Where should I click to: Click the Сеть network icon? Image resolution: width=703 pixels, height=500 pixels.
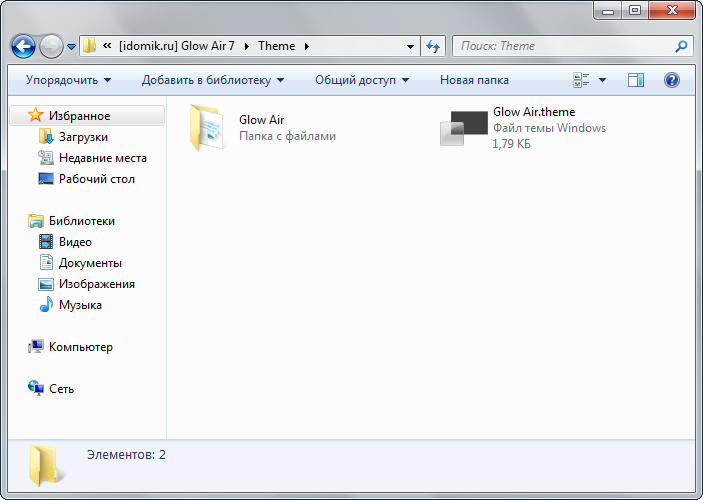coord(35,388)
